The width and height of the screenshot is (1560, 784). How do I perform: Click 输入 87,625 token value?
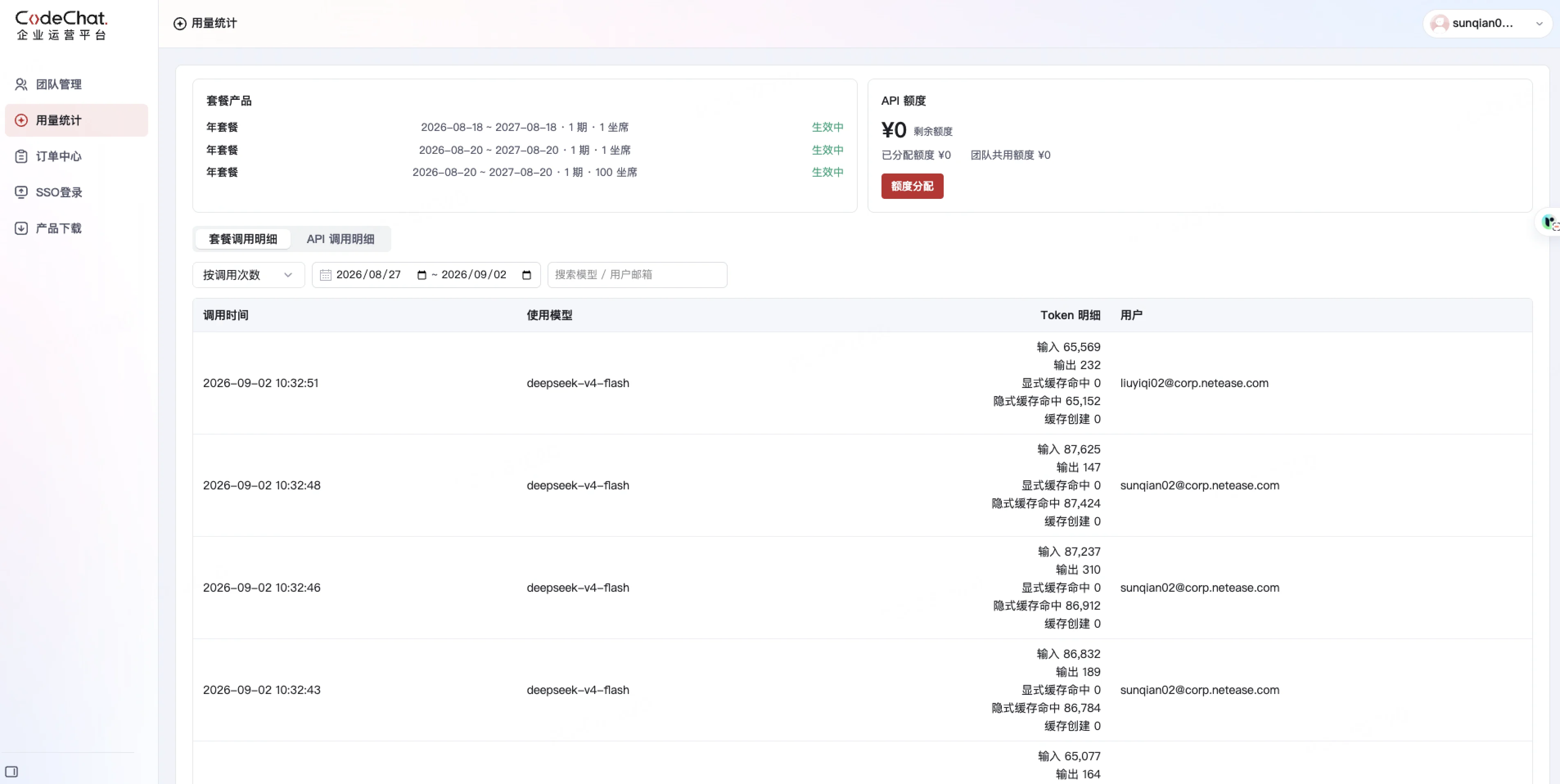coord(1068,450)
